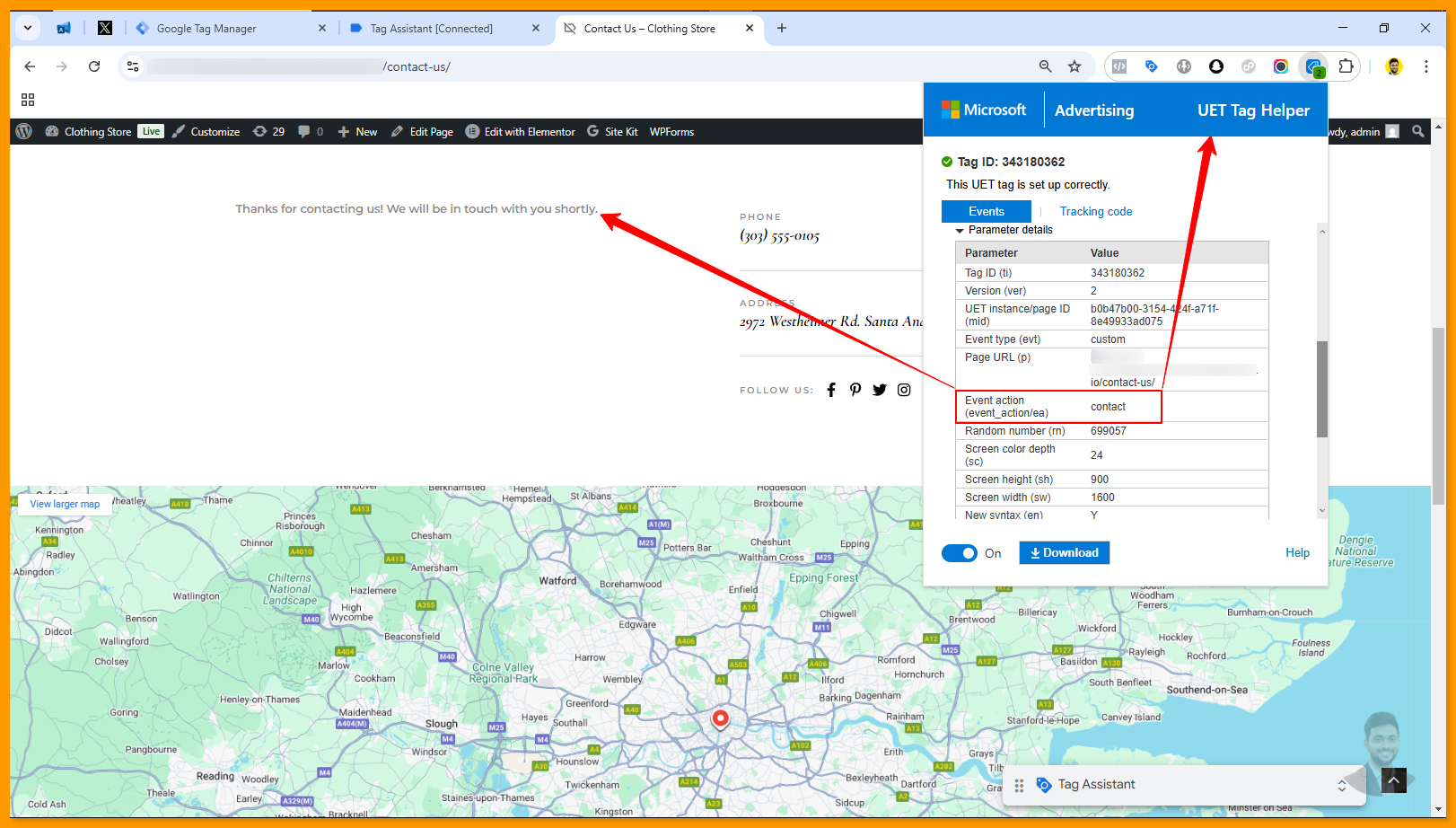Click the Pinterest social icon

tap(855, 390)
